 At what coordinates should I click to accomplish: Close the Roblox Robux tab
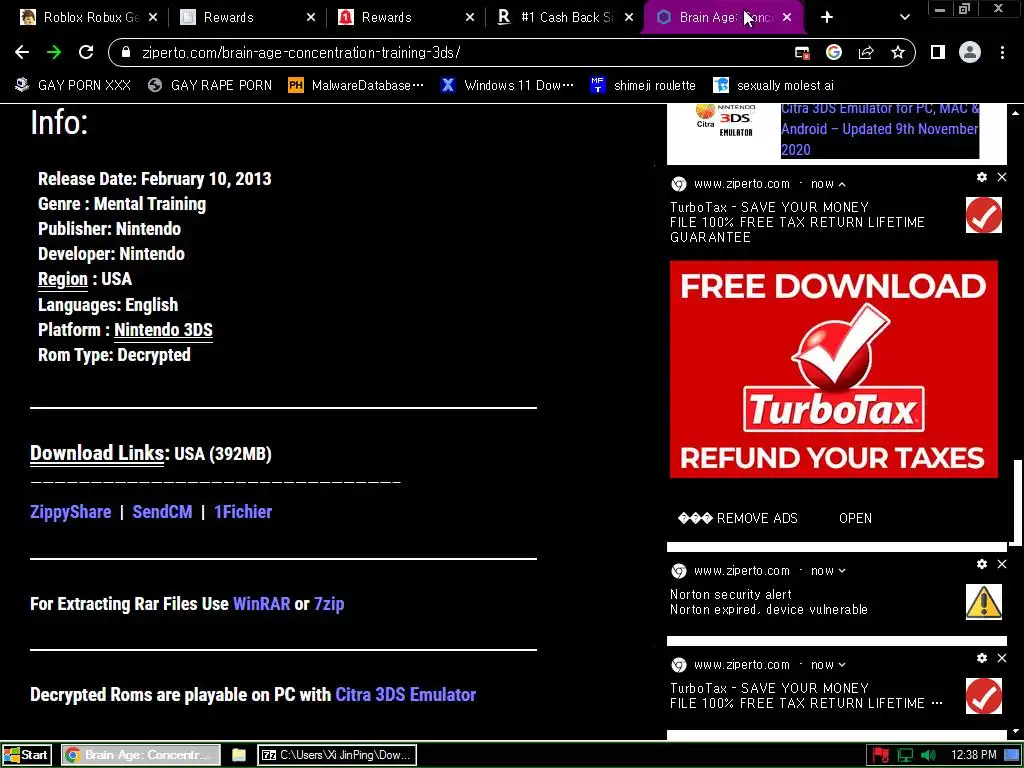pos(153,18)
